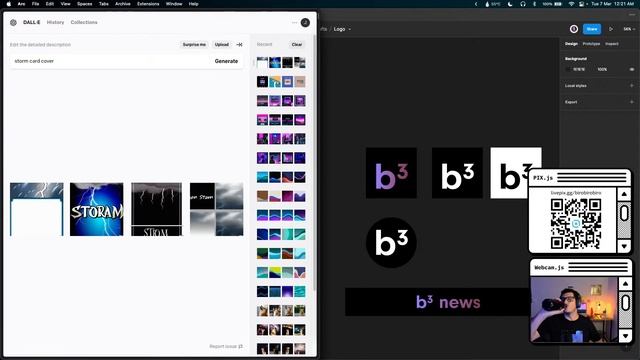Open the Figma zoom percentage dropdown
Screen dimensions: 640x360
pos(629,29)
